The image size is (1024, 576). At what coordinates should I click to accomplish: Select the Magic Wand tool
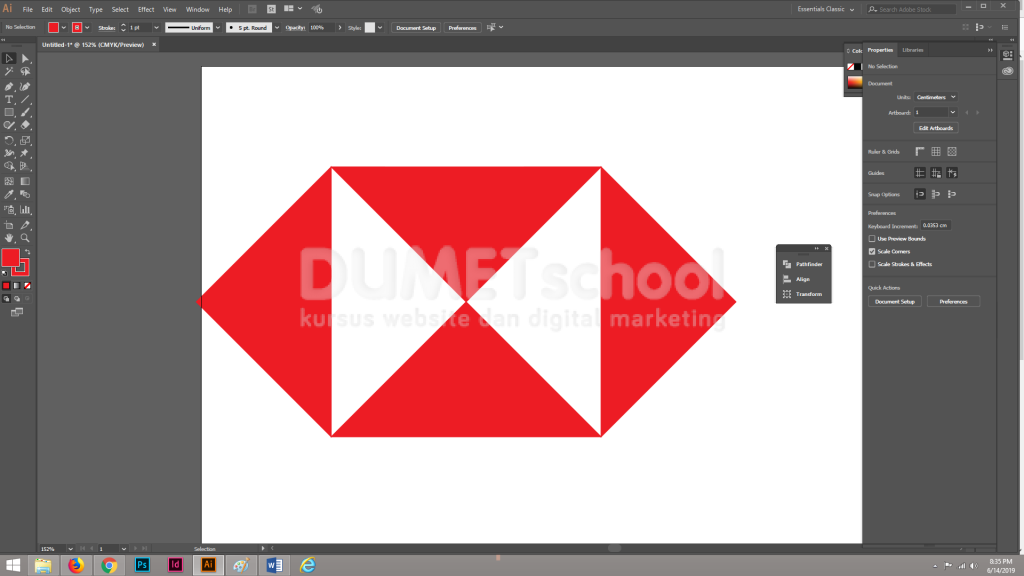[9, 72]
